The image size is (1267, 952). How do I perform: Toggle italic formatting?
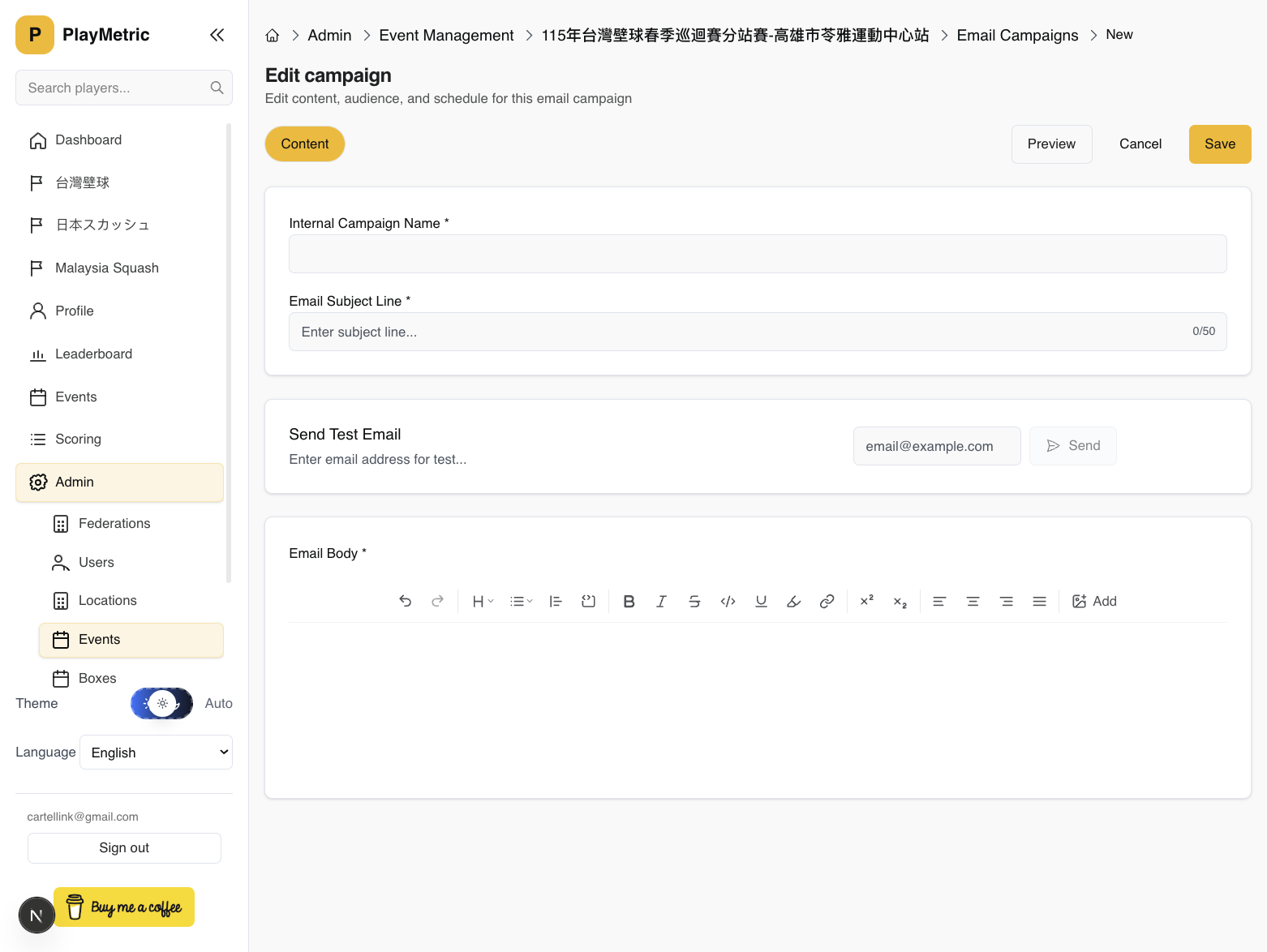[661, 601]
